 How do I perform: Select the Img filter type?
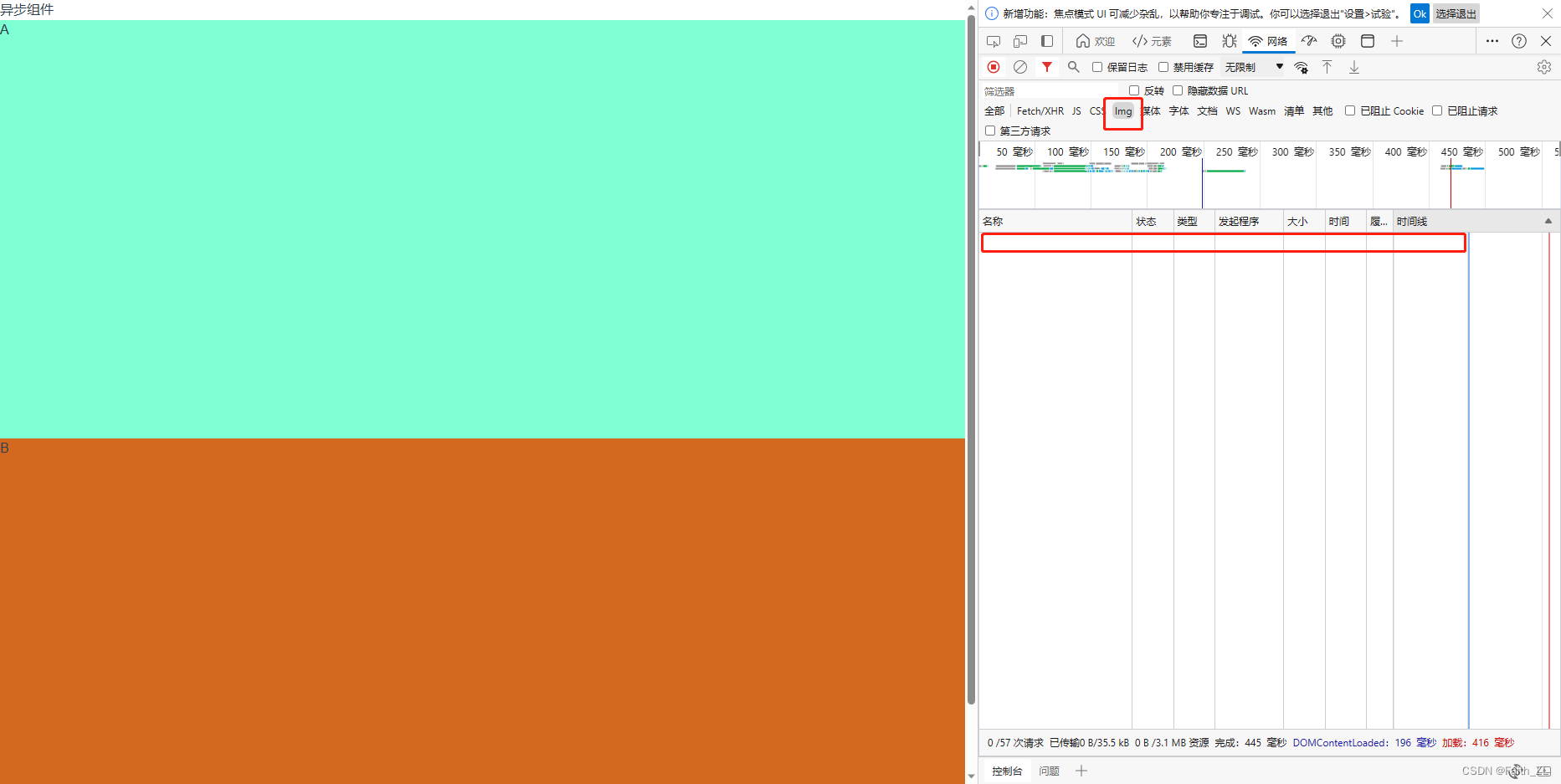coord(1123,111)
